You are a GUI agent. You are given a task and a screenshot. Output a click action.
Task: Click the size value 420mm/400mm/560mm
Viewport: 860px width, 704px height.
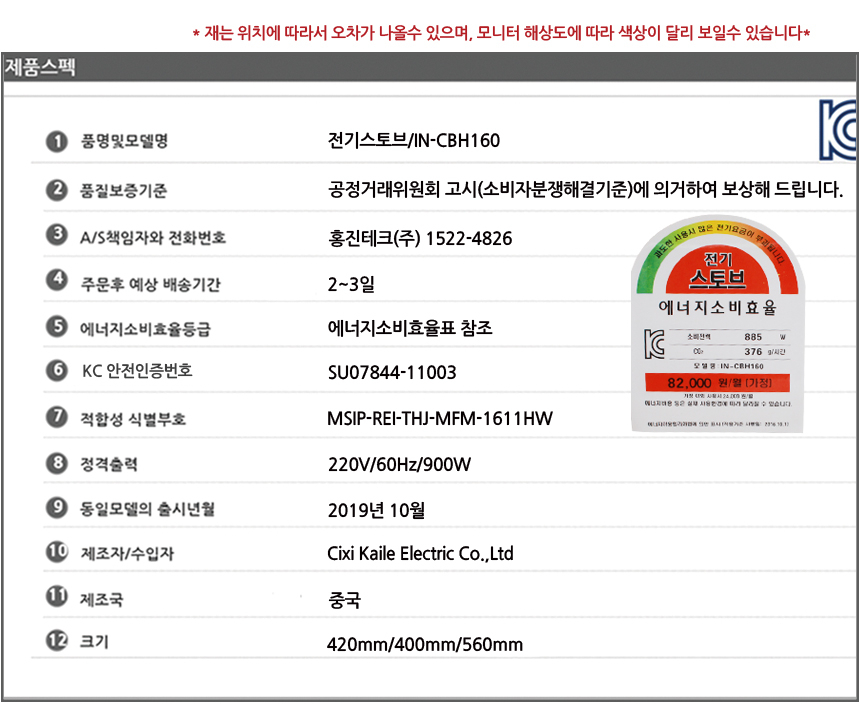[425, 644]
